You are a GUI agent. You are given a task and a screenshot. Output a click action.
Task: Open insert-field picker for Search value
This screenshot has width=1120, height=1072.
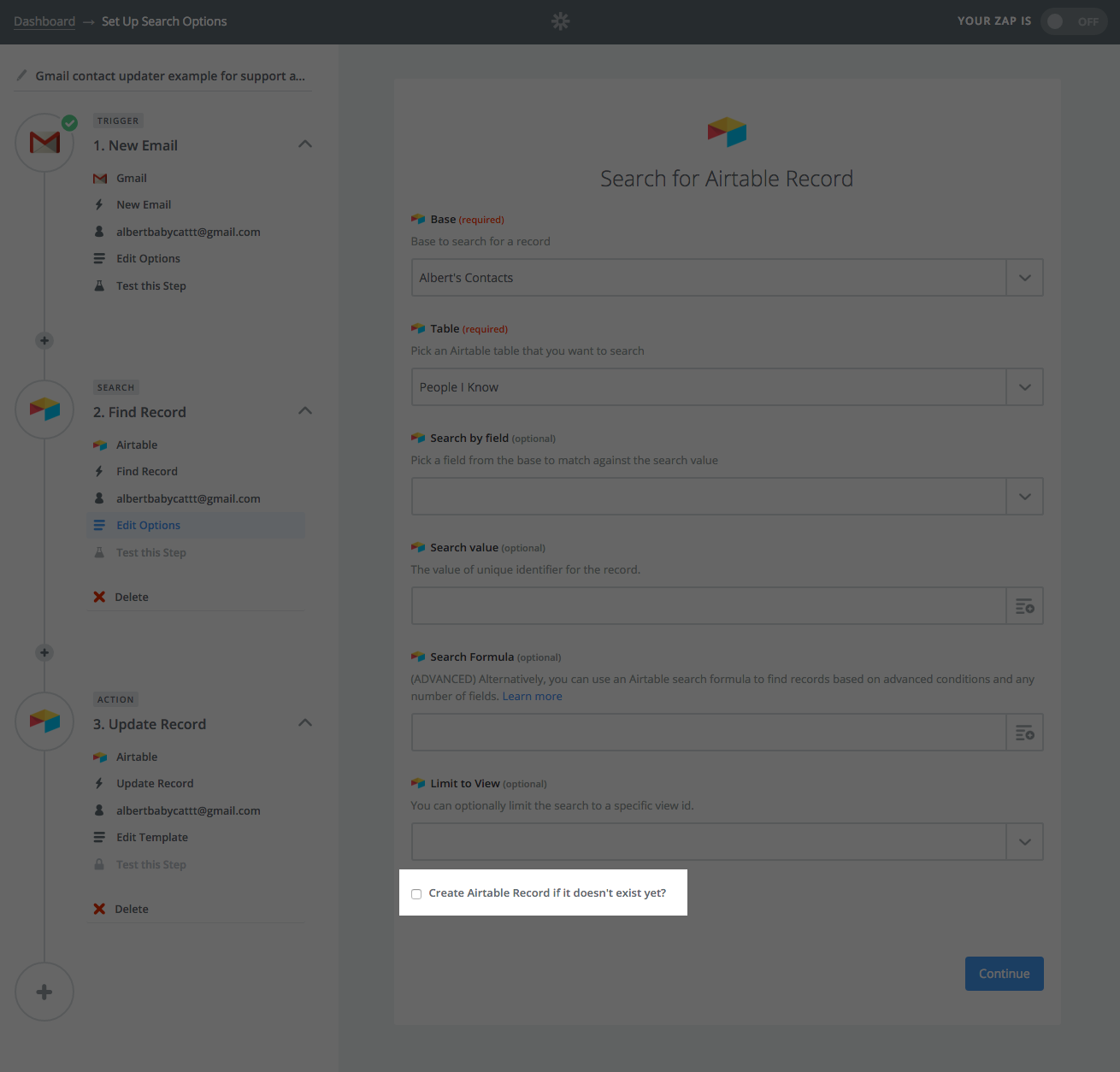[1024, 606]
